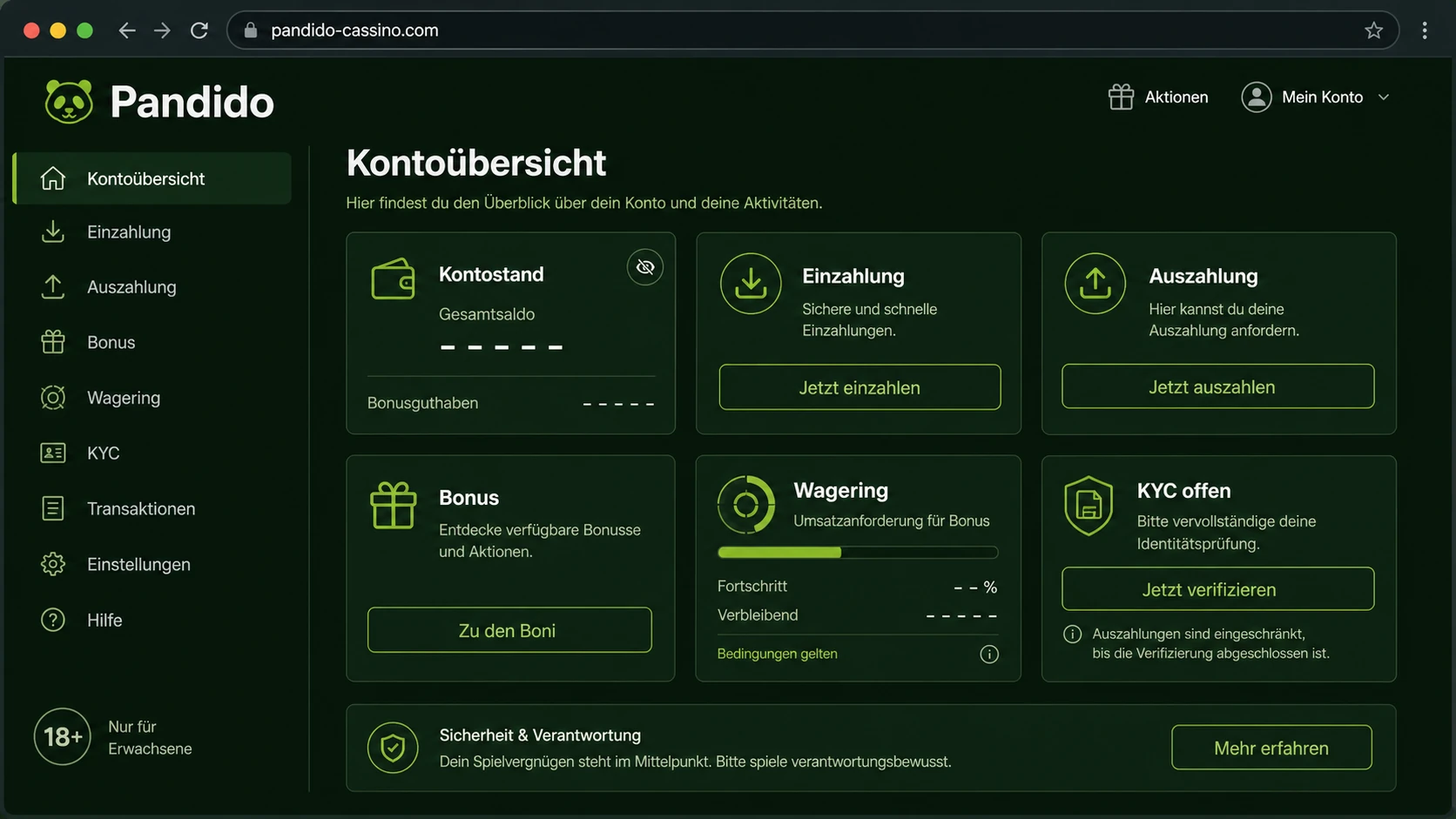Screen dimensions: 1456x819
Task: Click the gift icon beside Bonus in sidebar
Action: [x=53, y=342]
